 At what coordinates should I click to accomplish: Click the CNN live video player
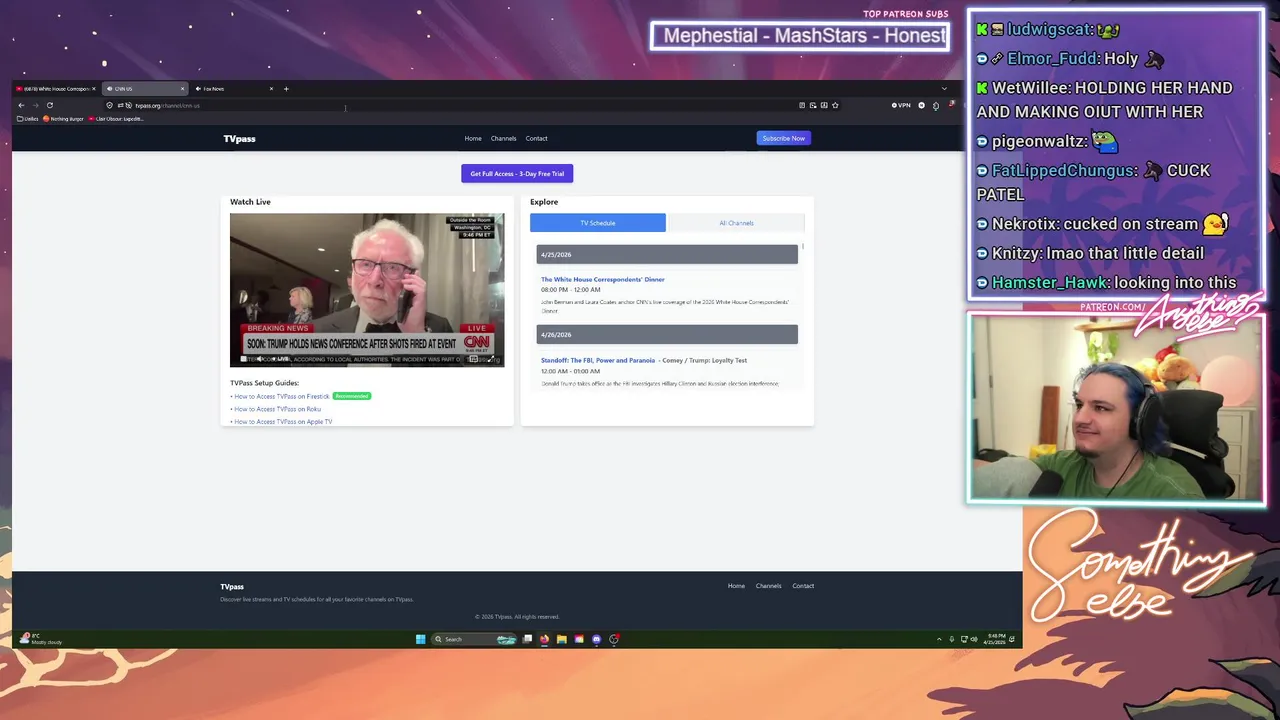(367, 289)
